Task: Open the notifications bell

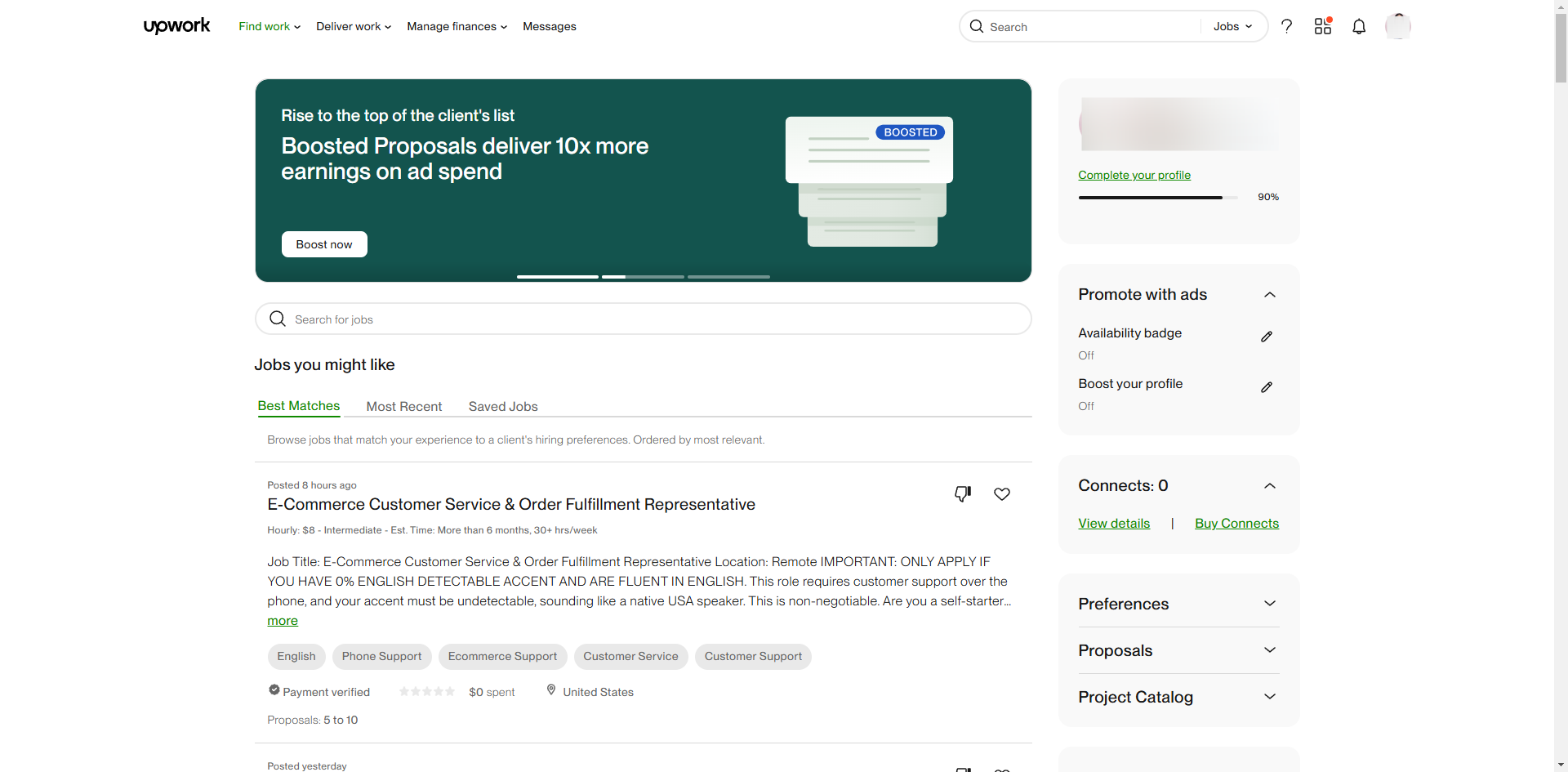Action: click(x=1359, y=26)
